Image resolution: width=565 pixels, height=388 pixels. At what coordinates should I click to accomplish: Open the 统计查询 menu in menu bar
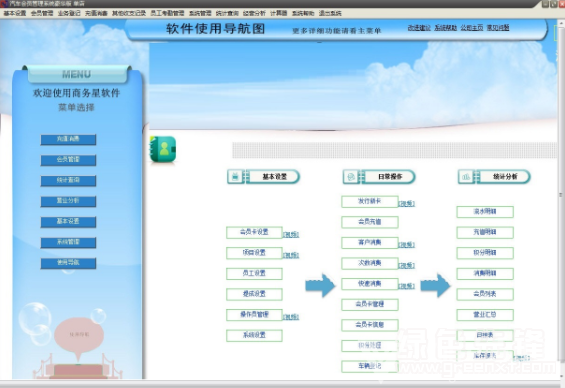pyautogui.click(x=227, y=13)
